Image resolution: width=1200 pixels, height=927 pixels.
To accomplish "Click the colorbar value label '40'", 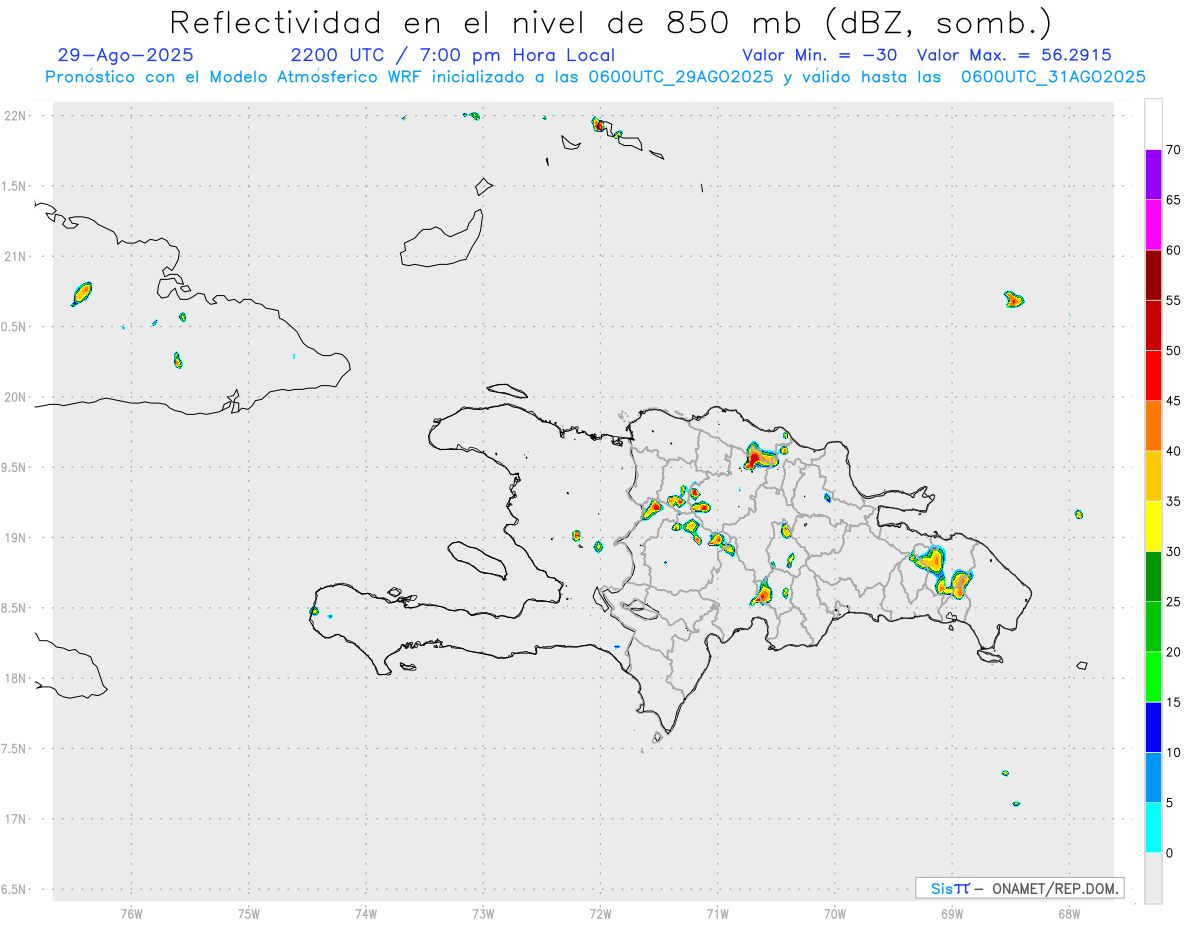I will [1175, 451].
